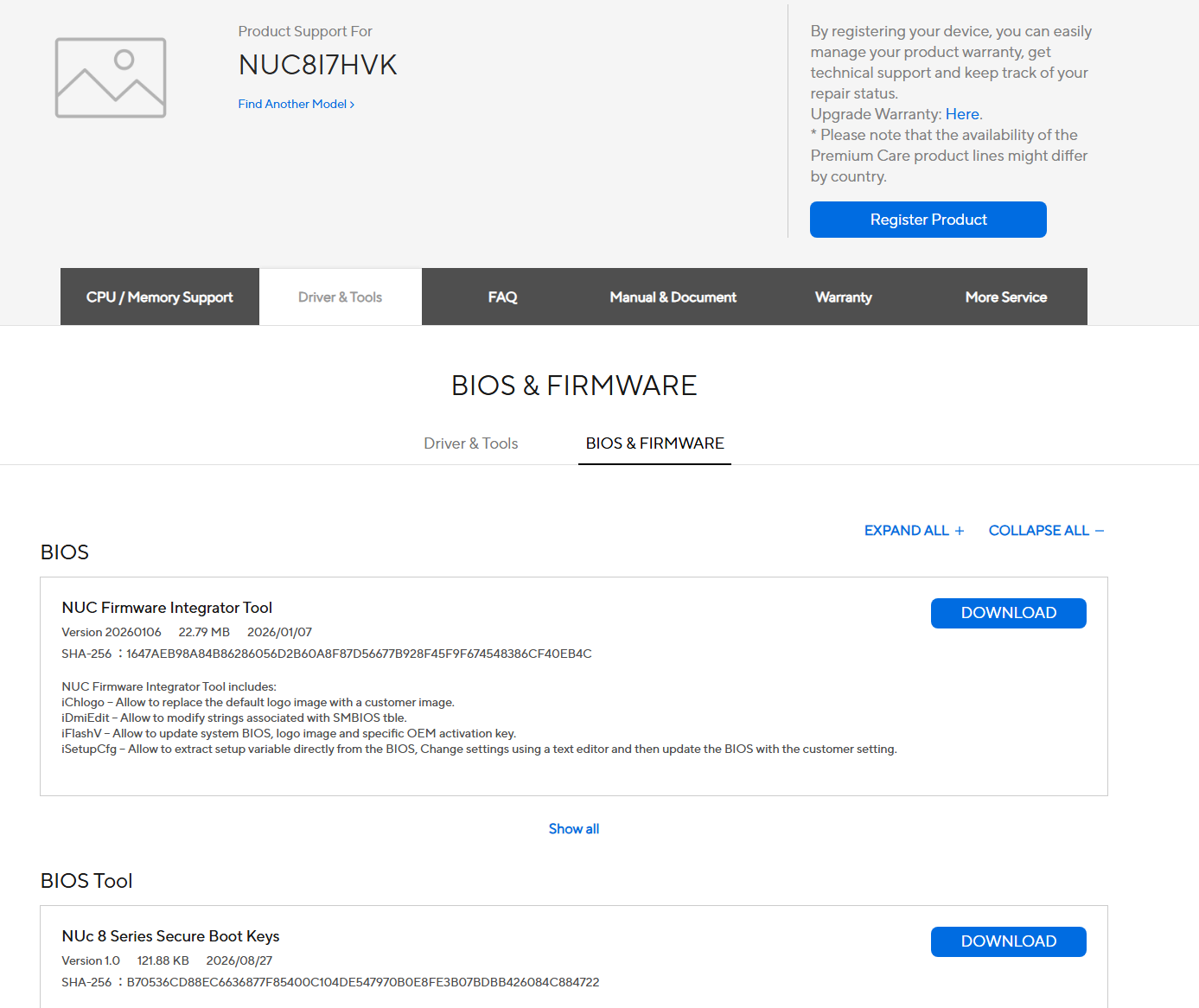Click the large BIOS & FIRMWARE page heading
The image size is (1199, 1008).
coord(574,386)
